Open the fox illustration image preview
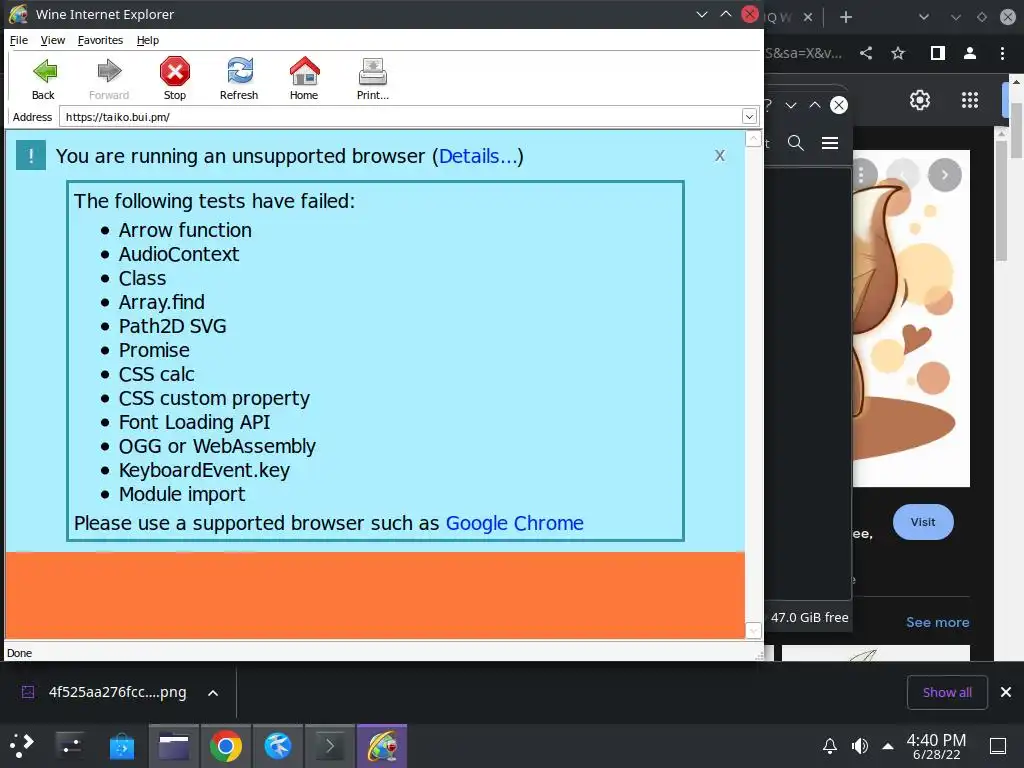 (x=911, y=319)
